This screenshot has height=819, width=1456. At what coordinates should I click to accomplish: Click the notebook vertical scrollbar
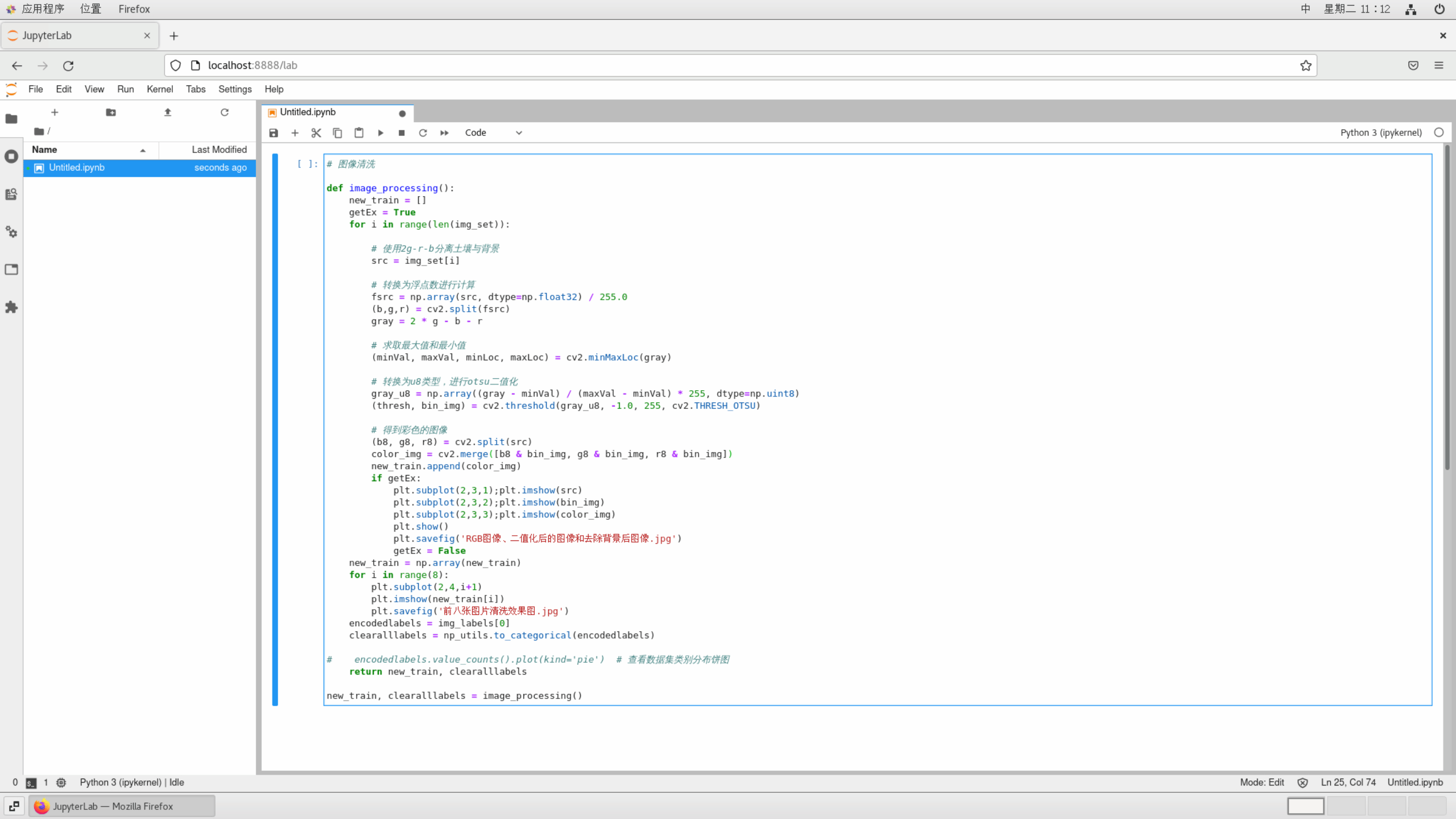coord(1447,307)
